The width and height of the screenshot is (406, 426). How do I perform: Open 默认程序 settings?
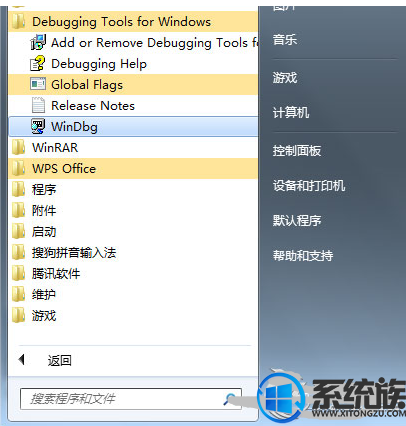coord(297,221)
